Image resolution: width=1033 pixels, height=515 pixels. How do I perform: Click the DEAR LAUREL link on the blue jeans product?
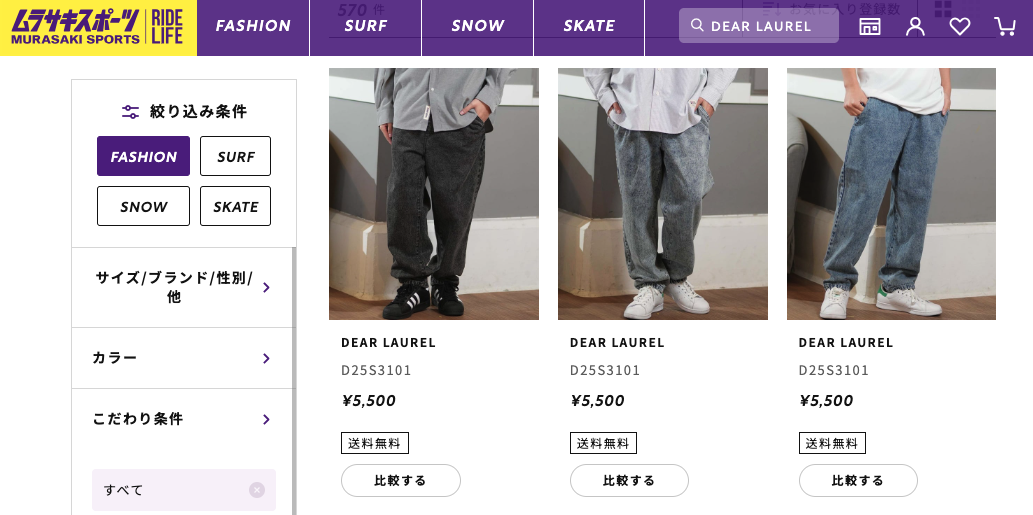click(846, 343)
